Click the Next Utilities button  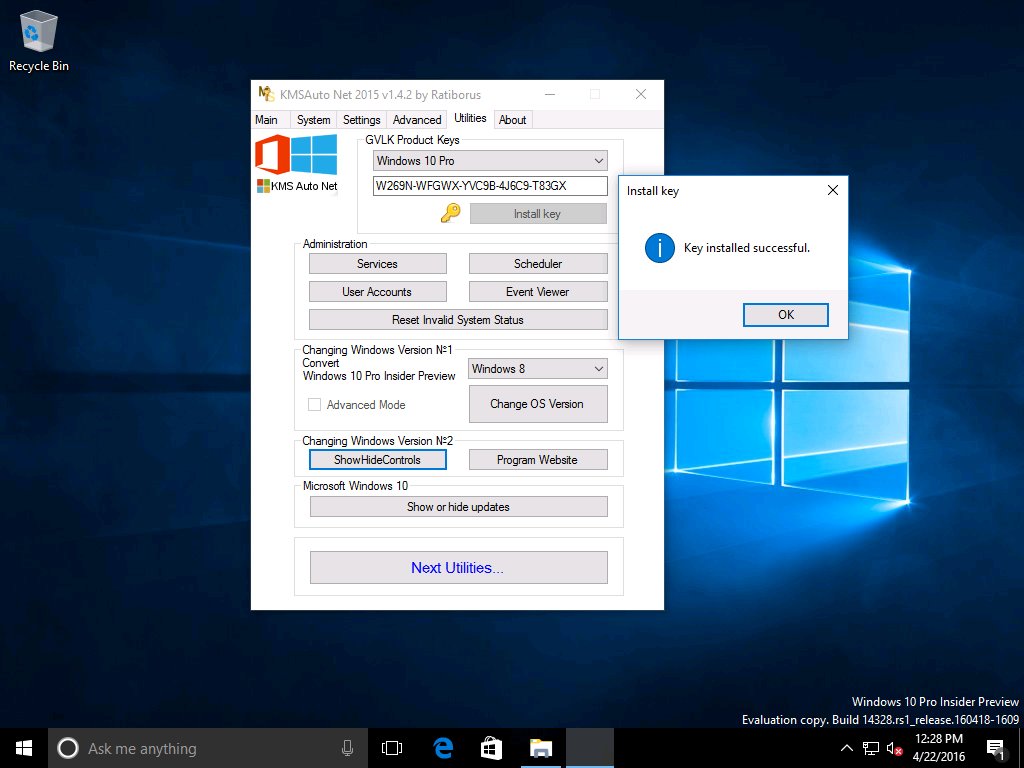458,568
